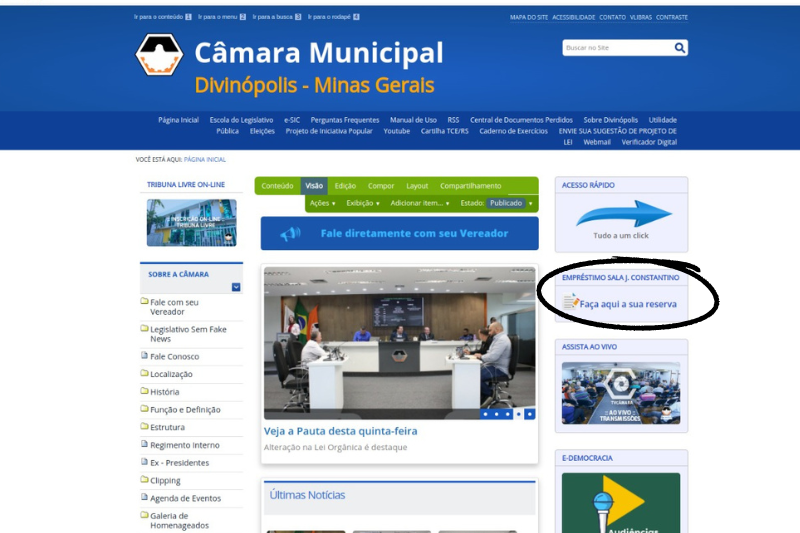Viewport: 800px width, 533px height.
Task: Click the blue arrow Tudo a um click
Action: (x=623, y=213)
